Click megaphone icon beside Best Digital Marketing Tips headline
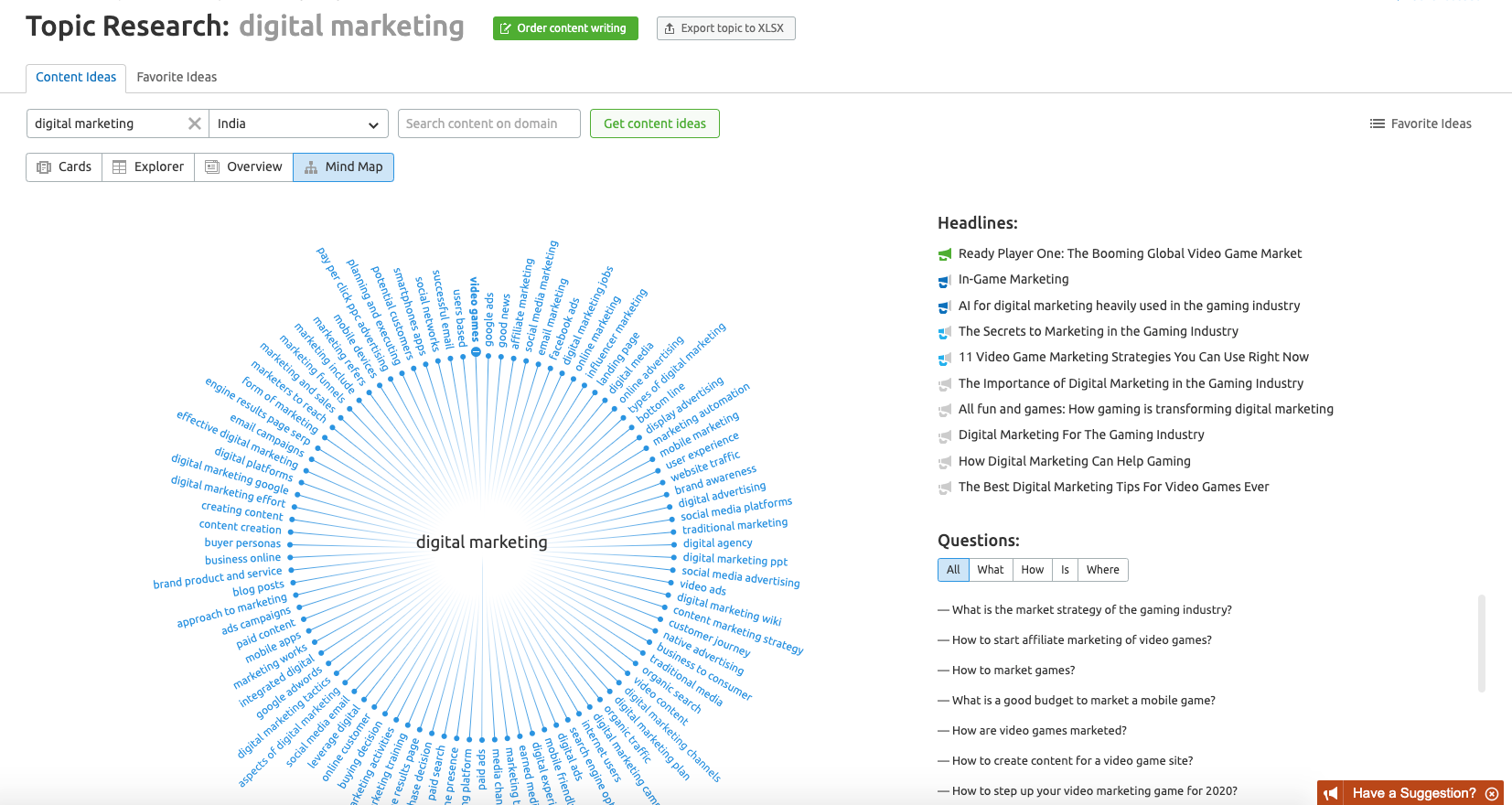Viewport: 1512px width, 805px height. point(945,488)
